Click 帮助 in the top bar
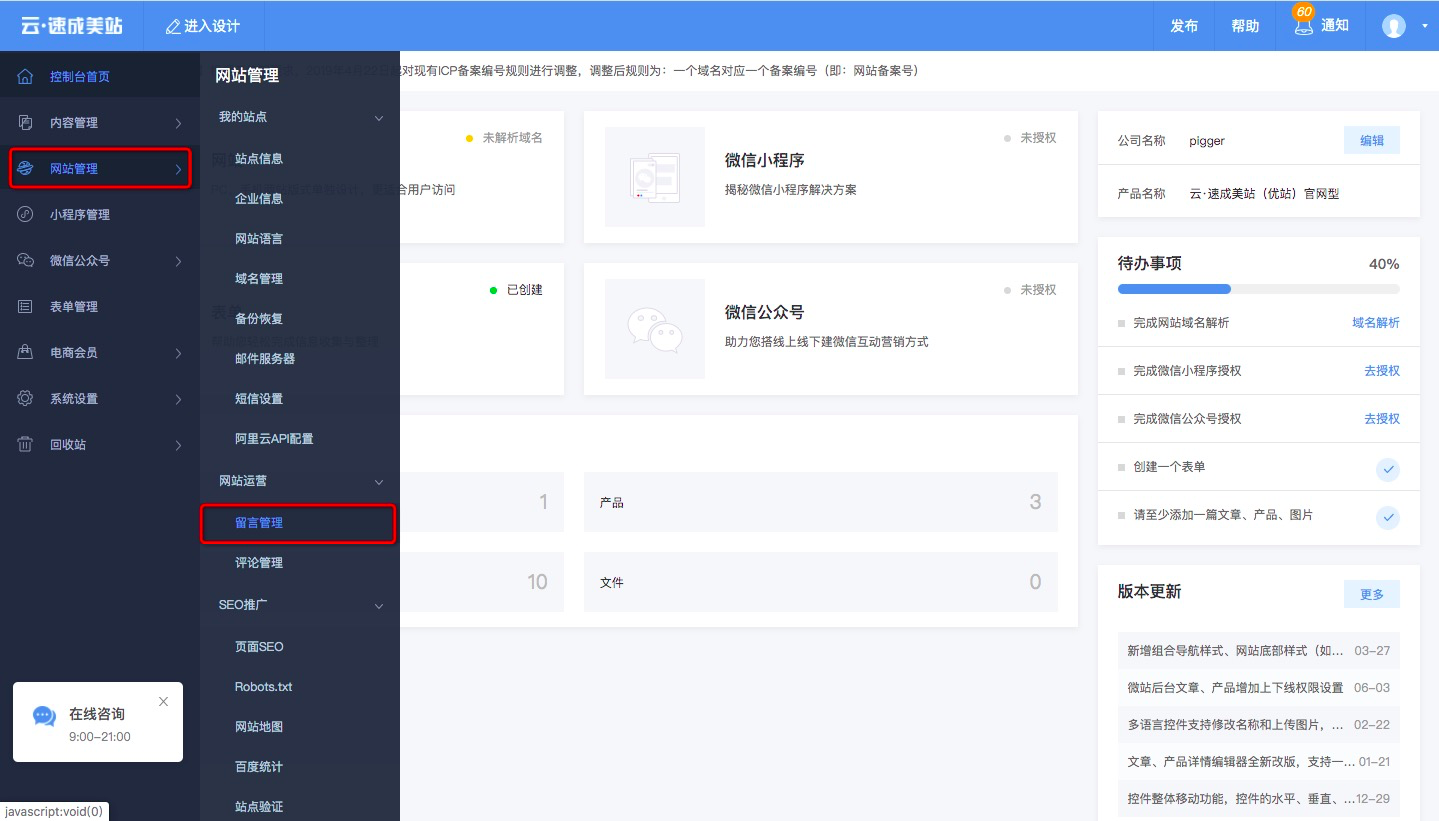 click(1245, 26)
